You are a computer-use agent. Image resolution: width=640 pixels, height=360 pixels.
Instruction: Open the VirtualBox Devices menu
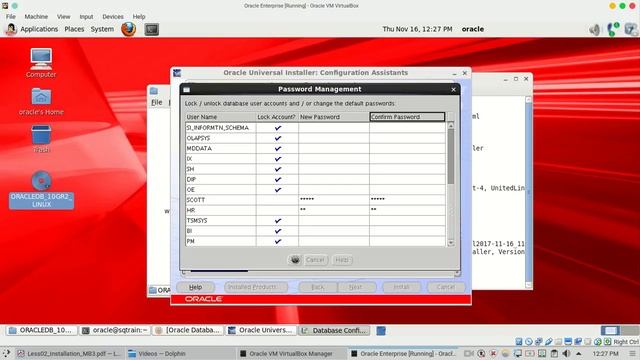click(x=113, y=17)
